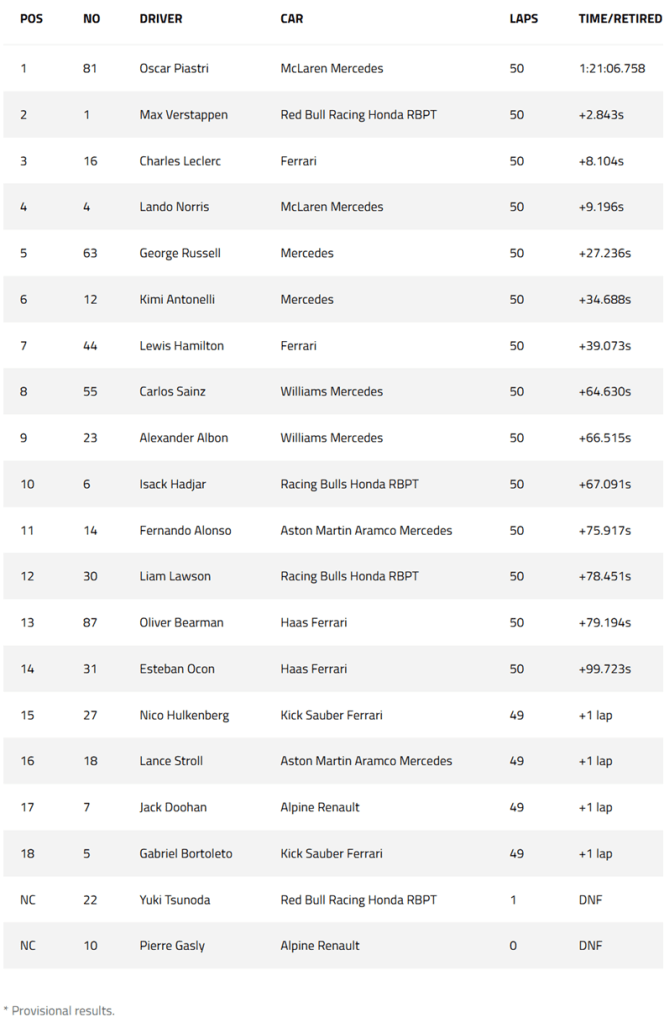Click the Yuki Tsunoda driver name

[176, 899]
